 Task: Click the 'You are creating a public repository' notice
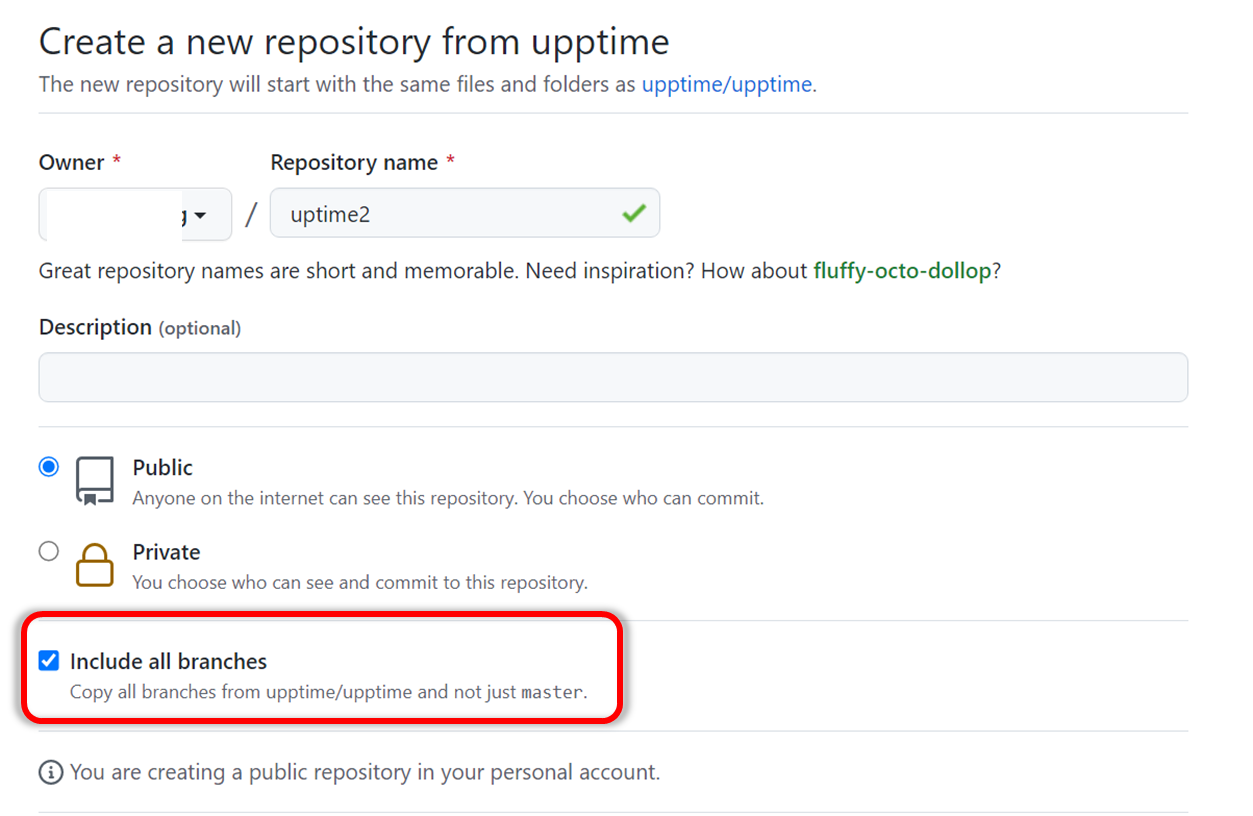[x=365, y=772]
